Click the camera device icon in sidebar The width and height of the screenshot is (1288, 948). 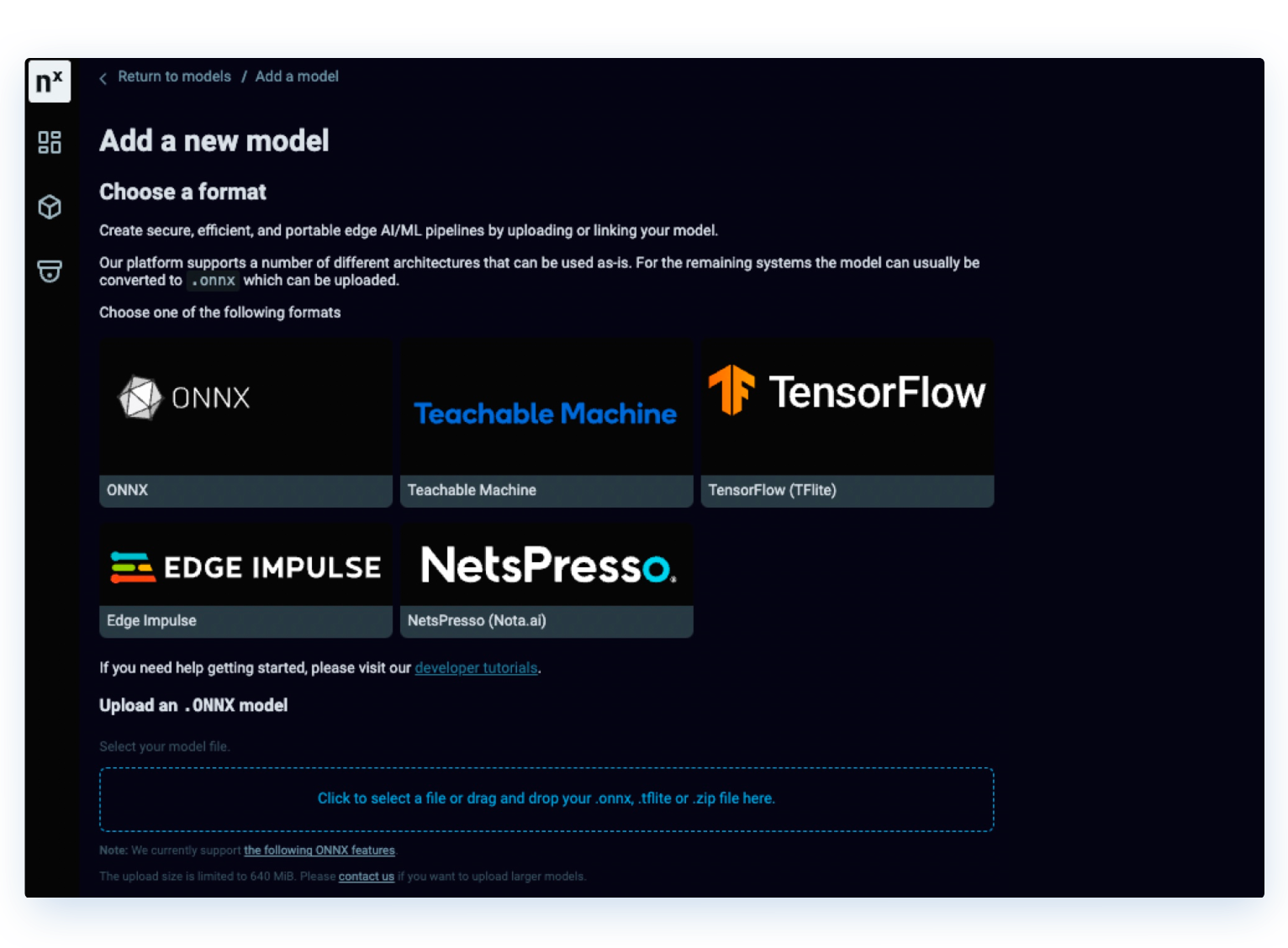pyautogui.click(x=49, y=271)
